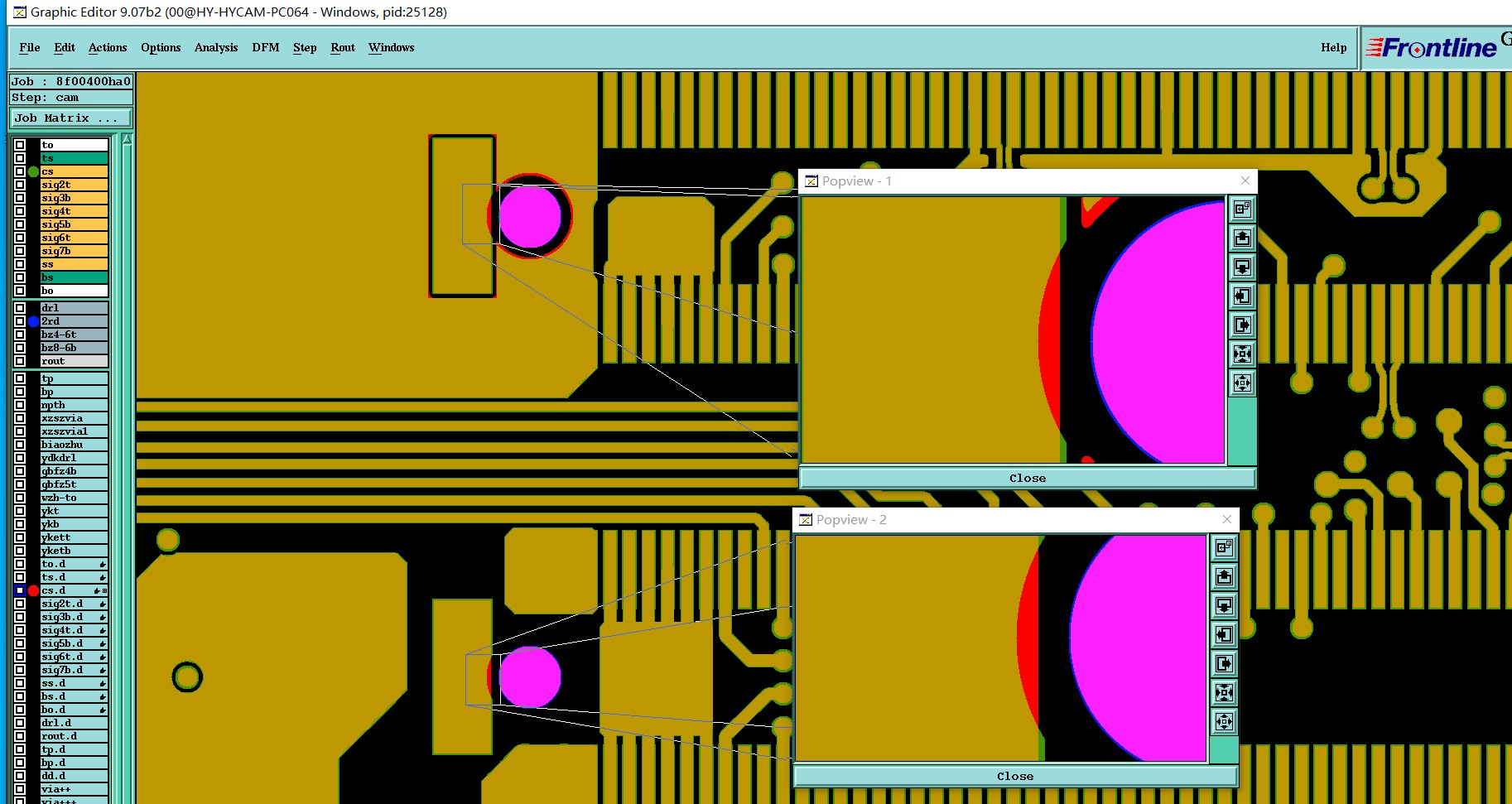Click the Close button of Popview 2

1014,776
